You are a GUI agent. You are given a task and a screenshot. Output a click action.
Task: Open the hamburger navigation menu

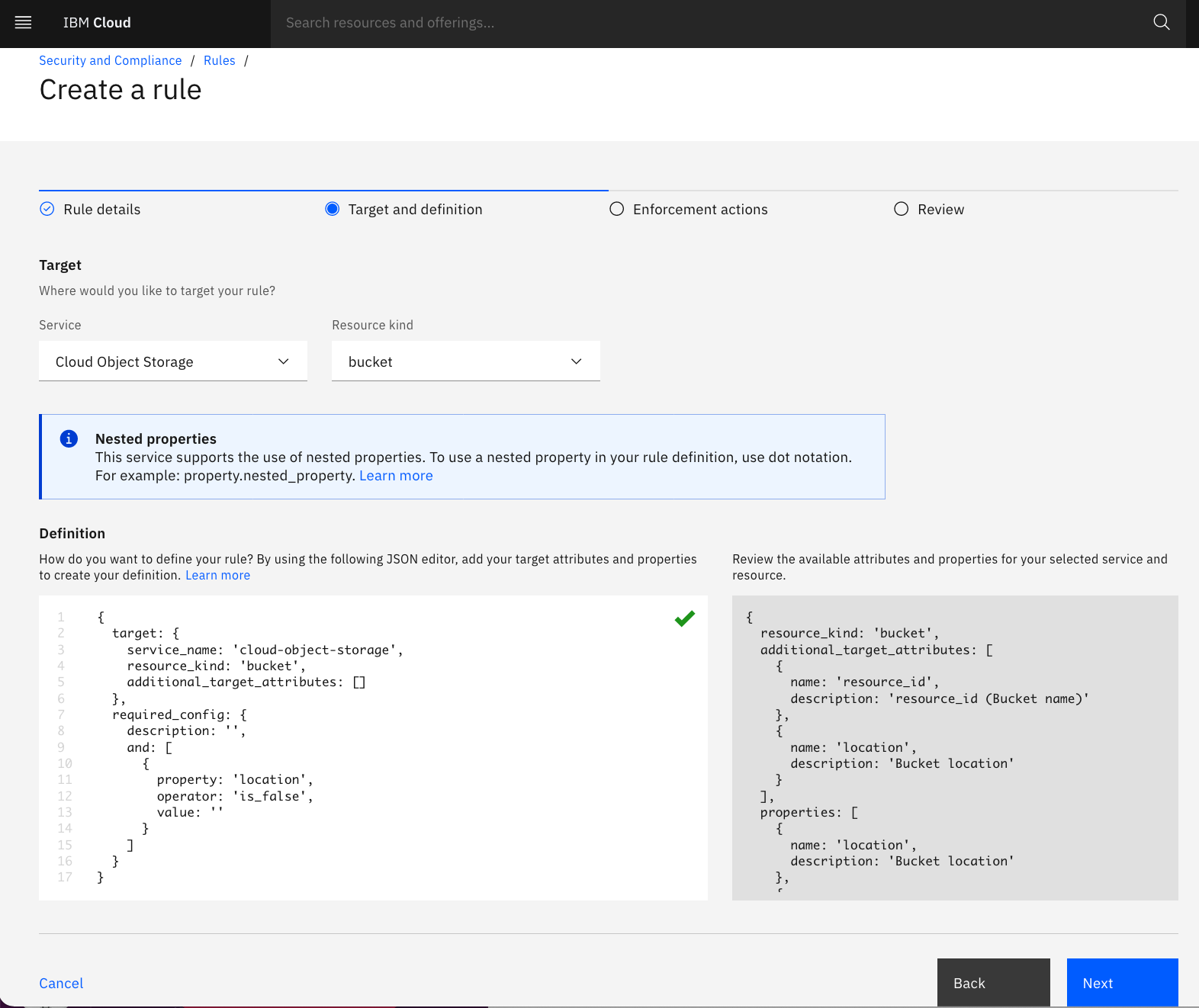pyautogui.click(x=24, y=23)
